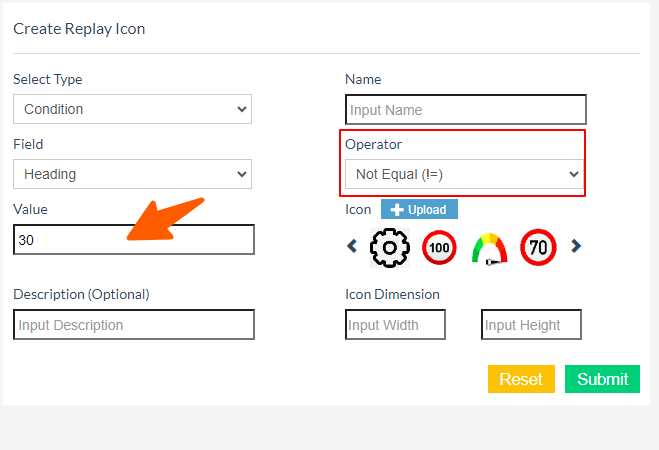Focus the Input Name text field

[465, 110]
